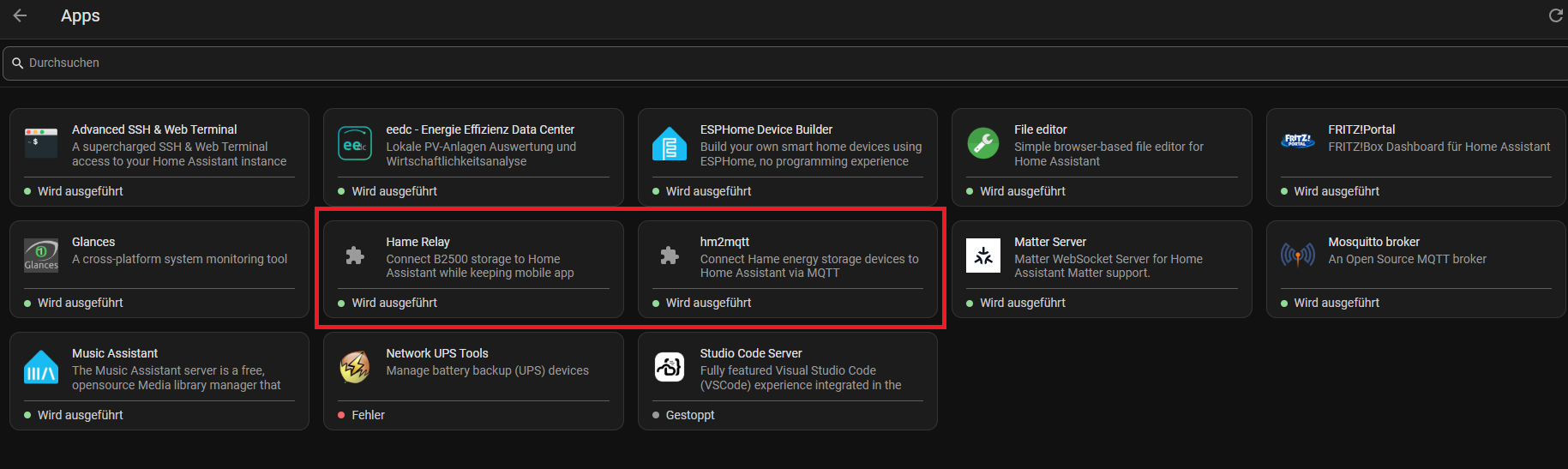Click Wird ausgeführt status under FRITZ!Portal
This screenshot has height=469, width=1568.
[x=1337, y=191]
